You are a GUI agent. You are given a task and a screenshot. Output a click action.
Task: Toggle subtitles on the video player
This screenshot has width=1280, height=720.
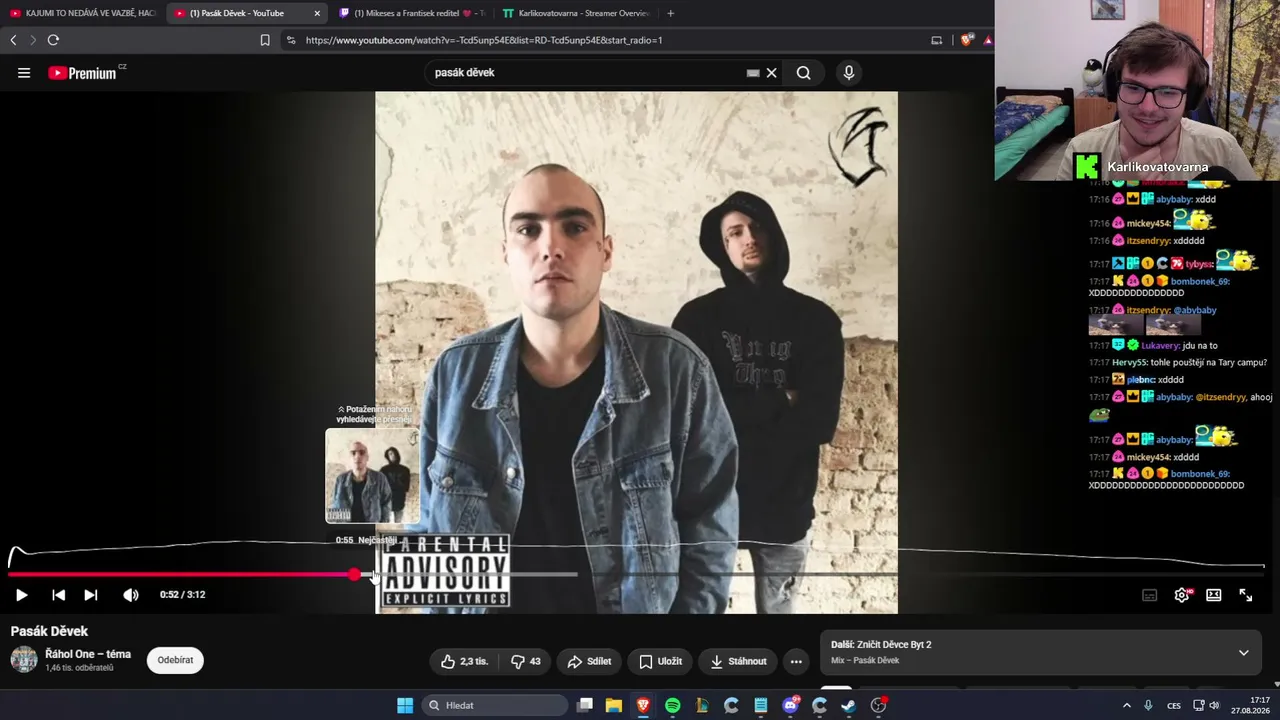tap(1150, 595)
